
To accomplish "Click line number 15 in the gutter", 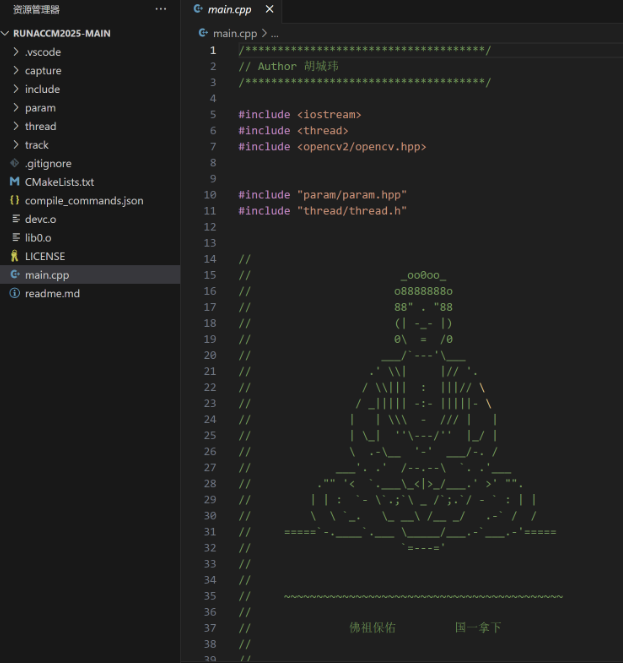I will coord(210,275).
